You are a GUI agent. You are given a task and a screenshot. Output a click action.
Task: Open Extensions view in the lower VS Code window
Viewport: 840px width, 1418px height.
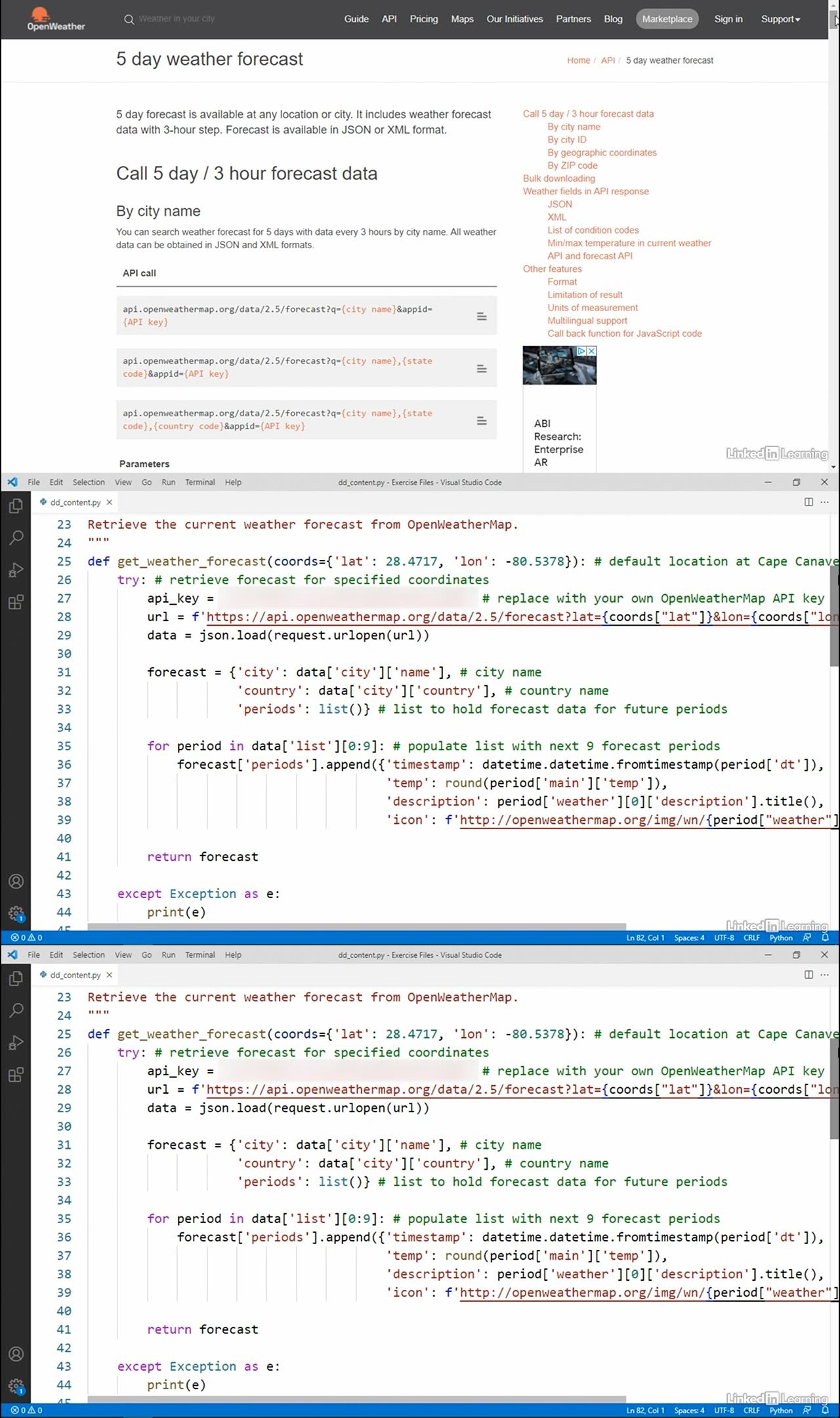pos(16,1075)
